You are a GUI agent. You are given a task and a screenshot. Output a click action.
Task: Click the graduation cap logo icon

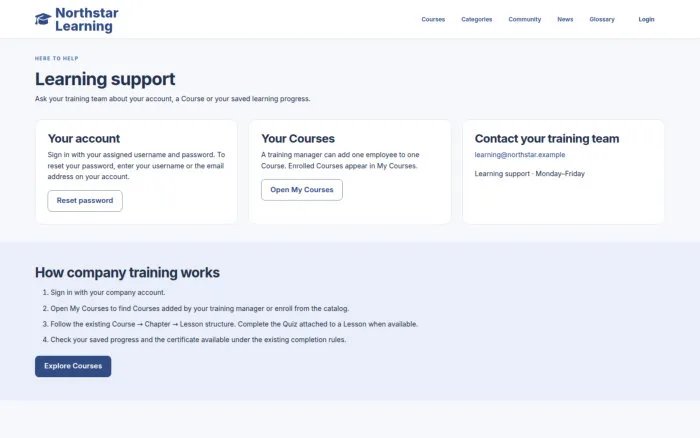click(x=43, y=19)
